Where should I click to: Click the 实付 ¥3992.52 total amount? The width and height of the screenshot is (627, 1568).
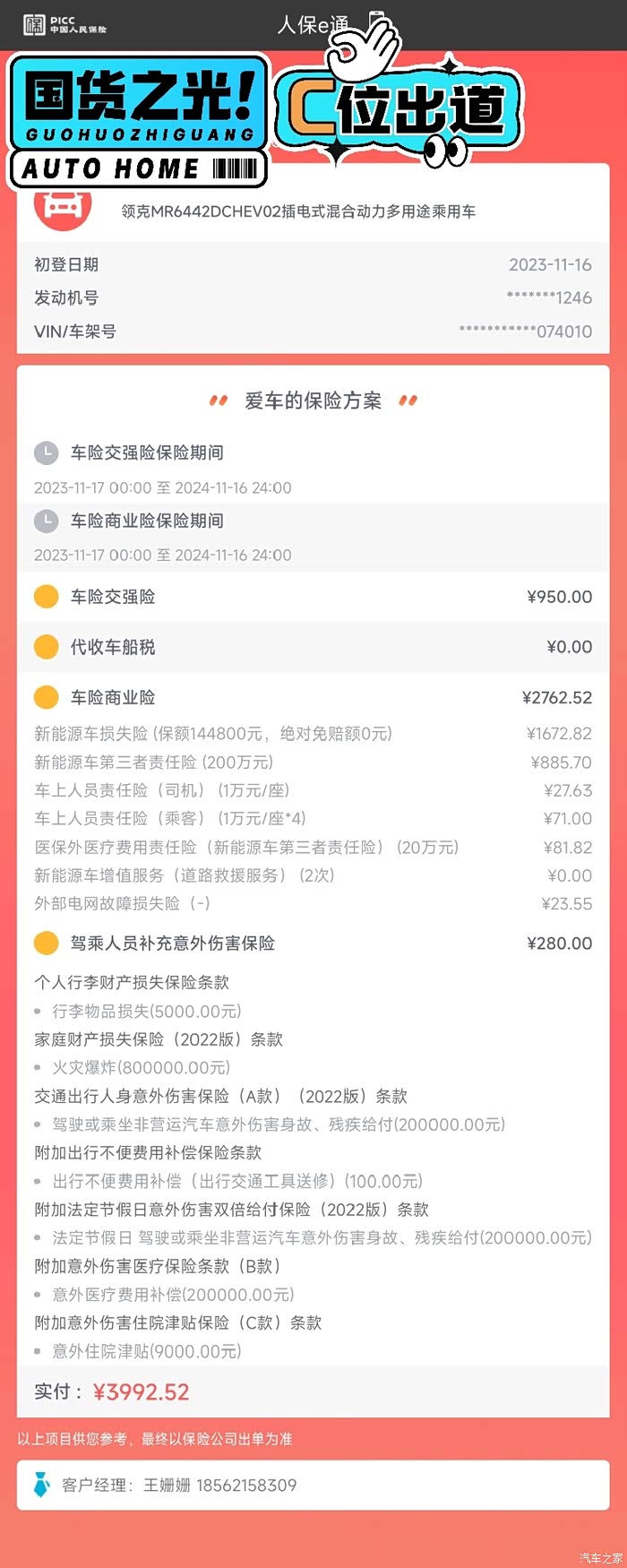point(141,1391)
